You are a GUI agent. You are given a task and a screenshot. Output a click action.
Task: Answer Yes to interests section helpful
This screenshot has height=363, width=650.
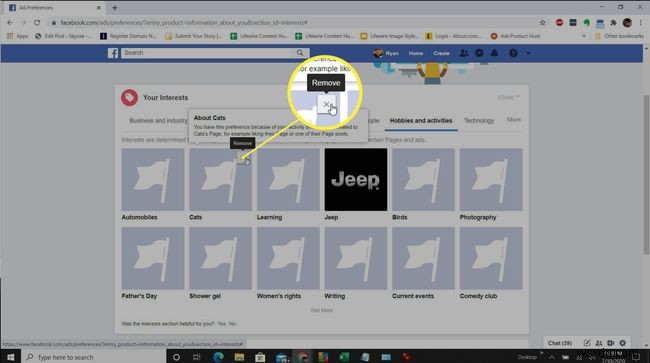pos(221,324)
